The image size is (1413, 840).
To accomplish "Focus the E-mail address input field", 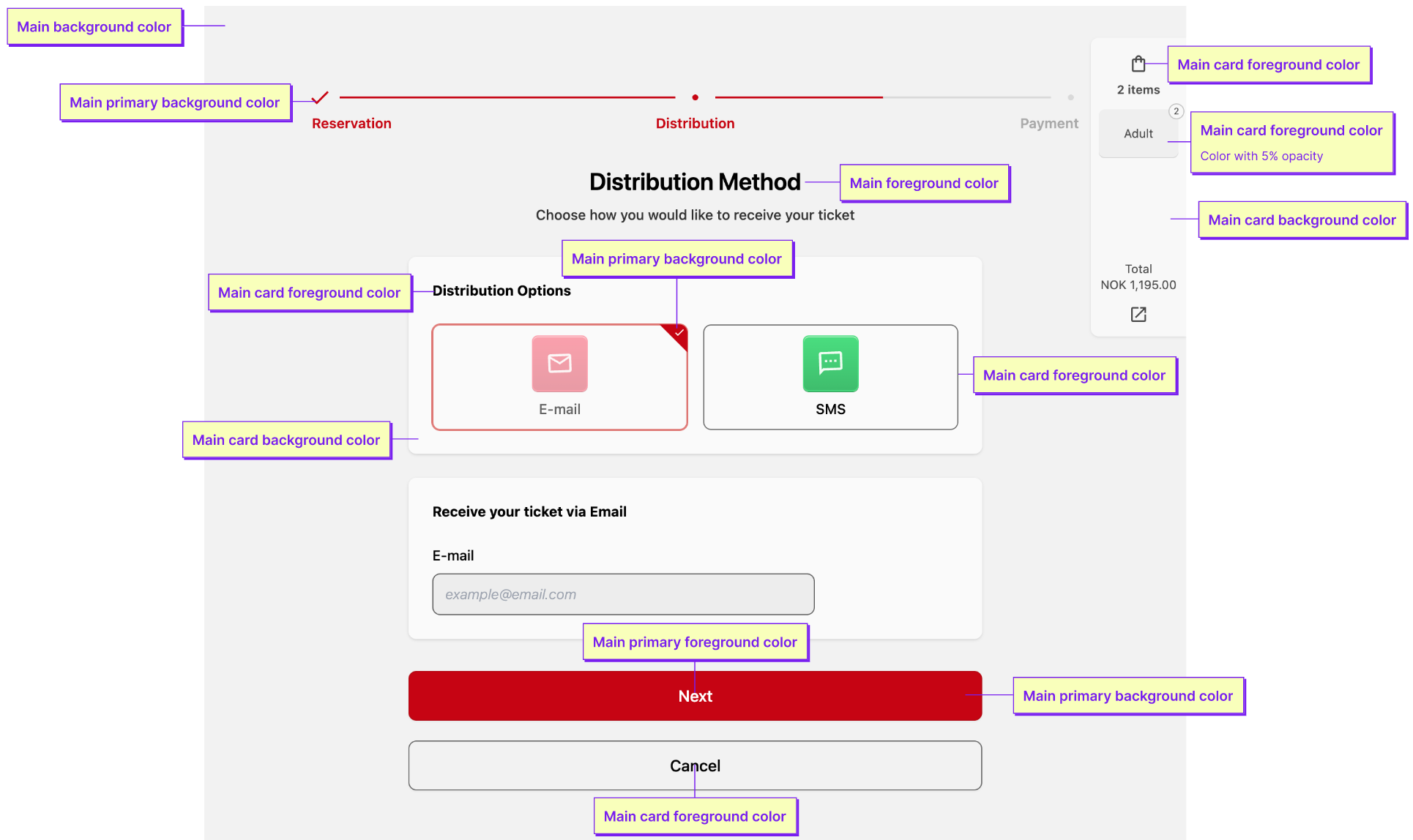I will tap(623, 594).
